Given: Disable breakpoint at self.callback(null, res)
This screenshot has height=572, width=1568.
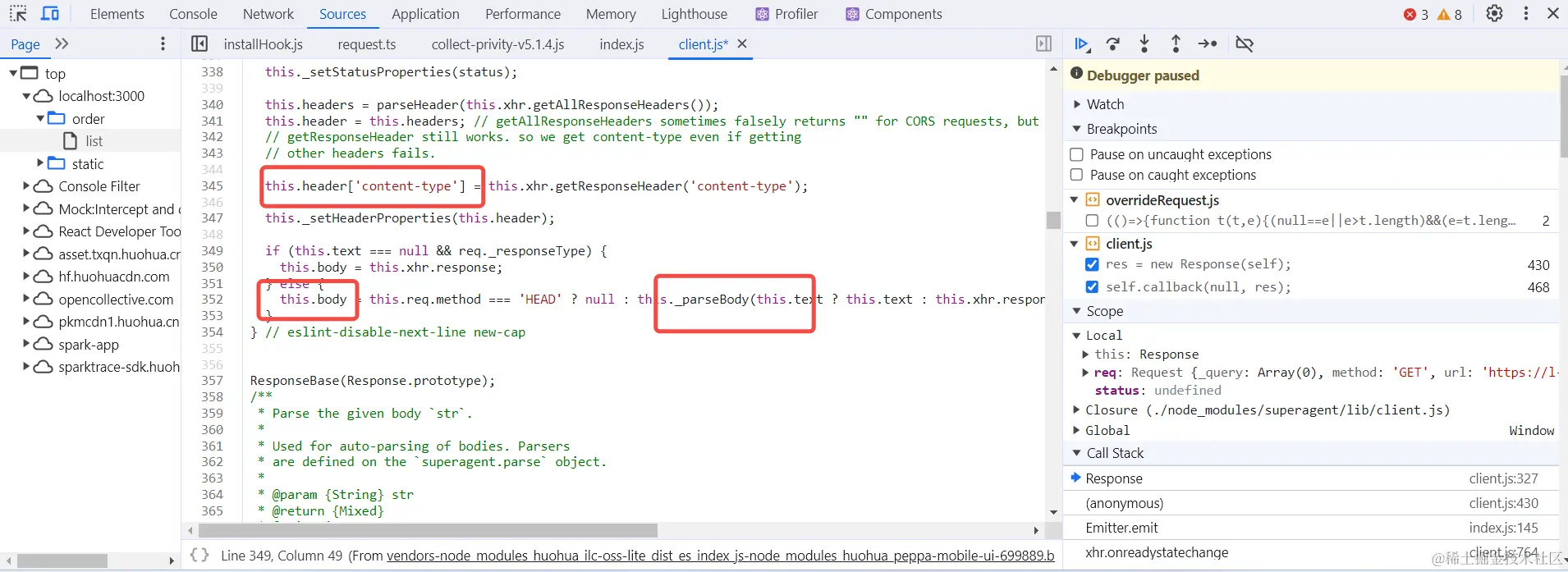Looking at the screenshot, I should [1092, 286].
